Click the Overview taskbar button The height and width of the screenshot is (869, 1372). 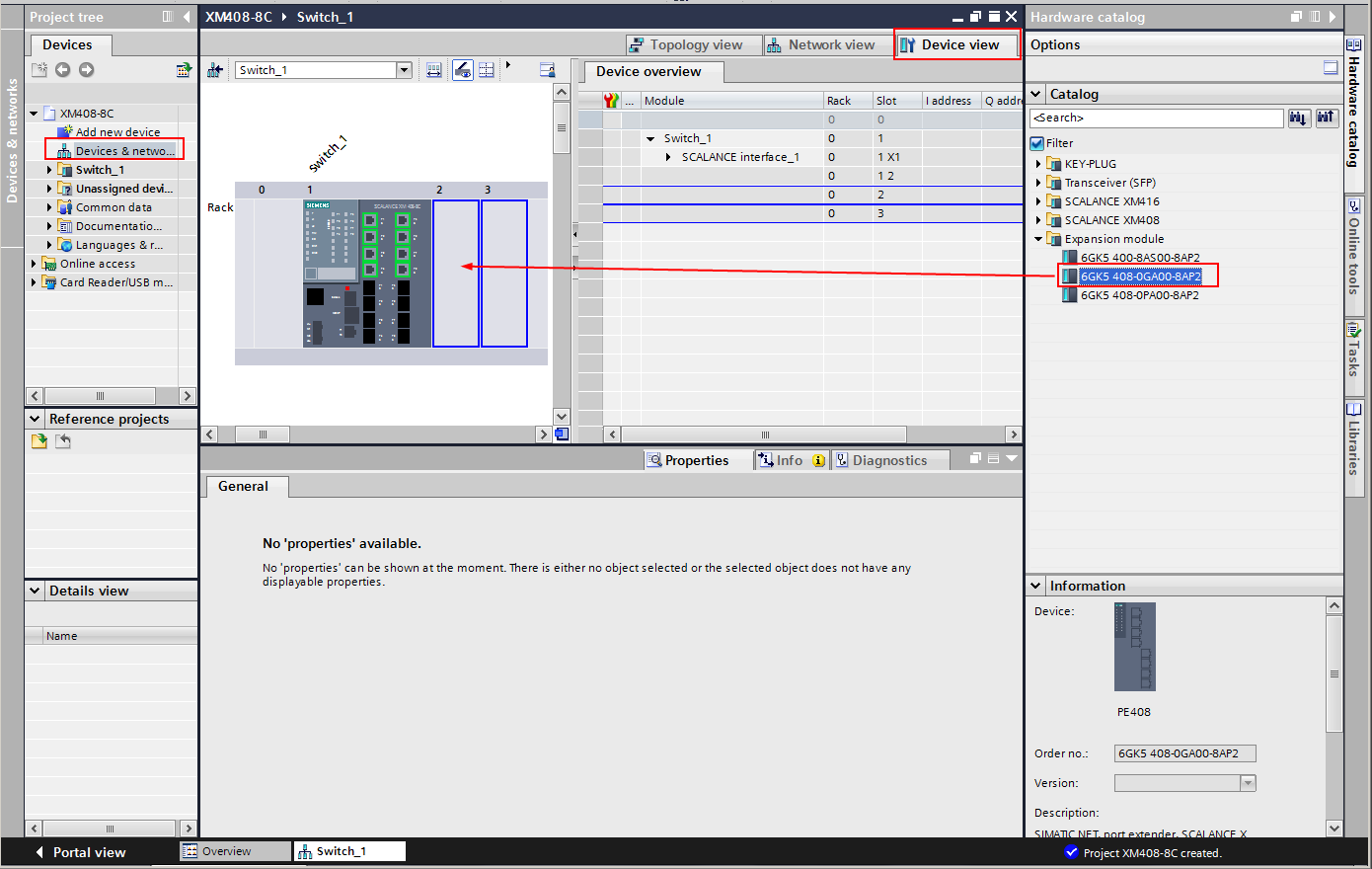click(x=235, y=851)
